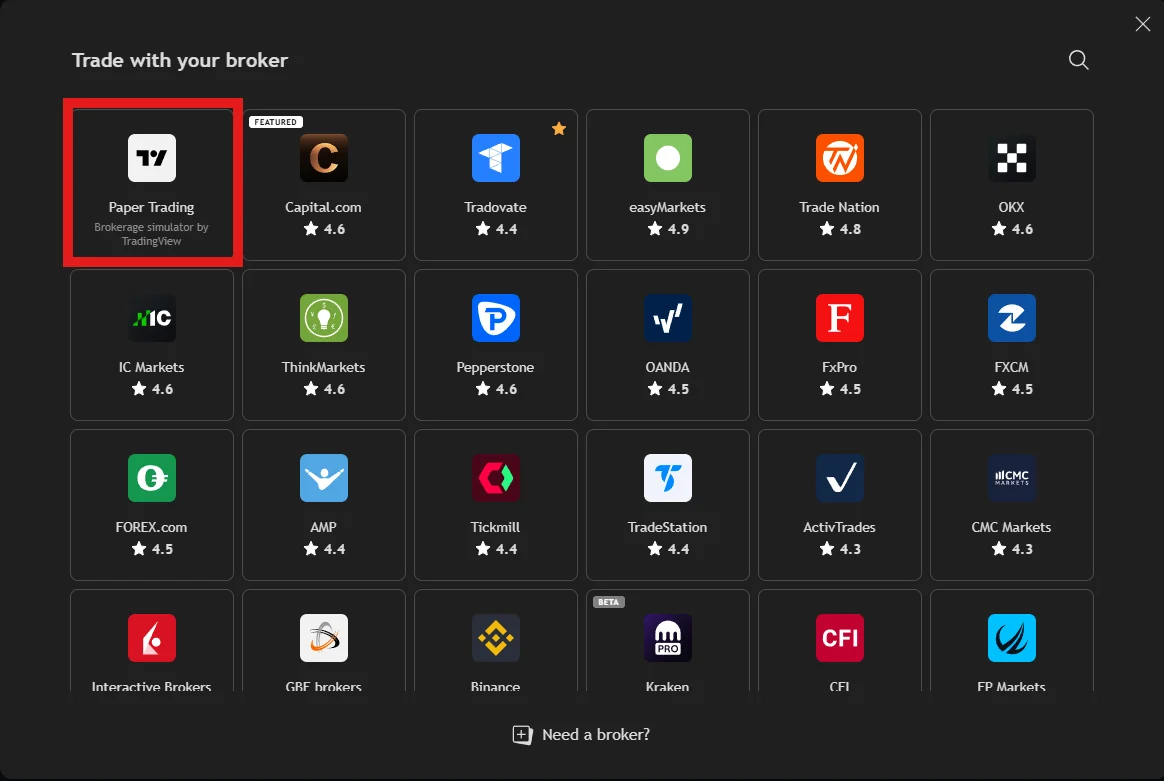Click the gold star on Tradovate card

coord(559,128)
